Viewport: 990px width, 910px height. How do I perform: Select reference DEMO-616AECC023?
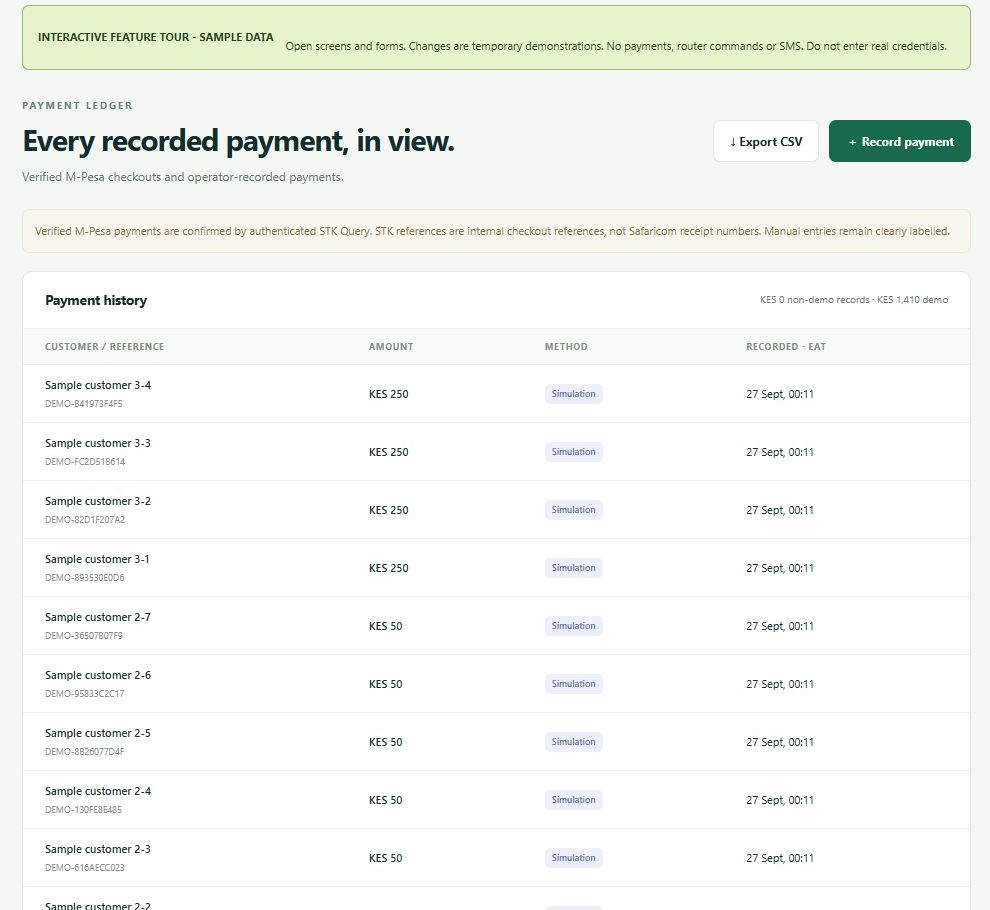pyautogui.click(x=85, y=868)
